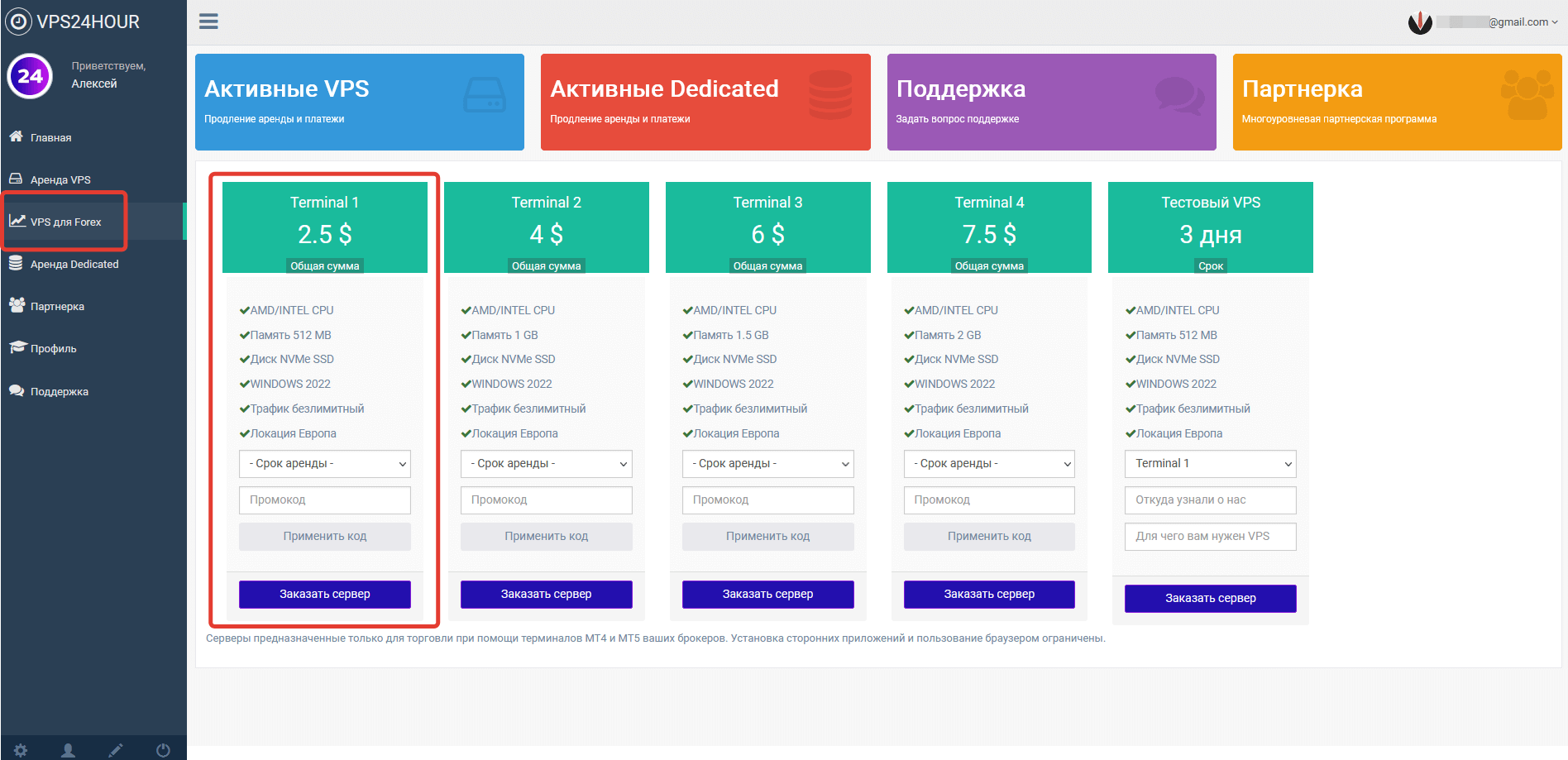
Task: Click the purple 24 avatar badge
Action: 30,76
